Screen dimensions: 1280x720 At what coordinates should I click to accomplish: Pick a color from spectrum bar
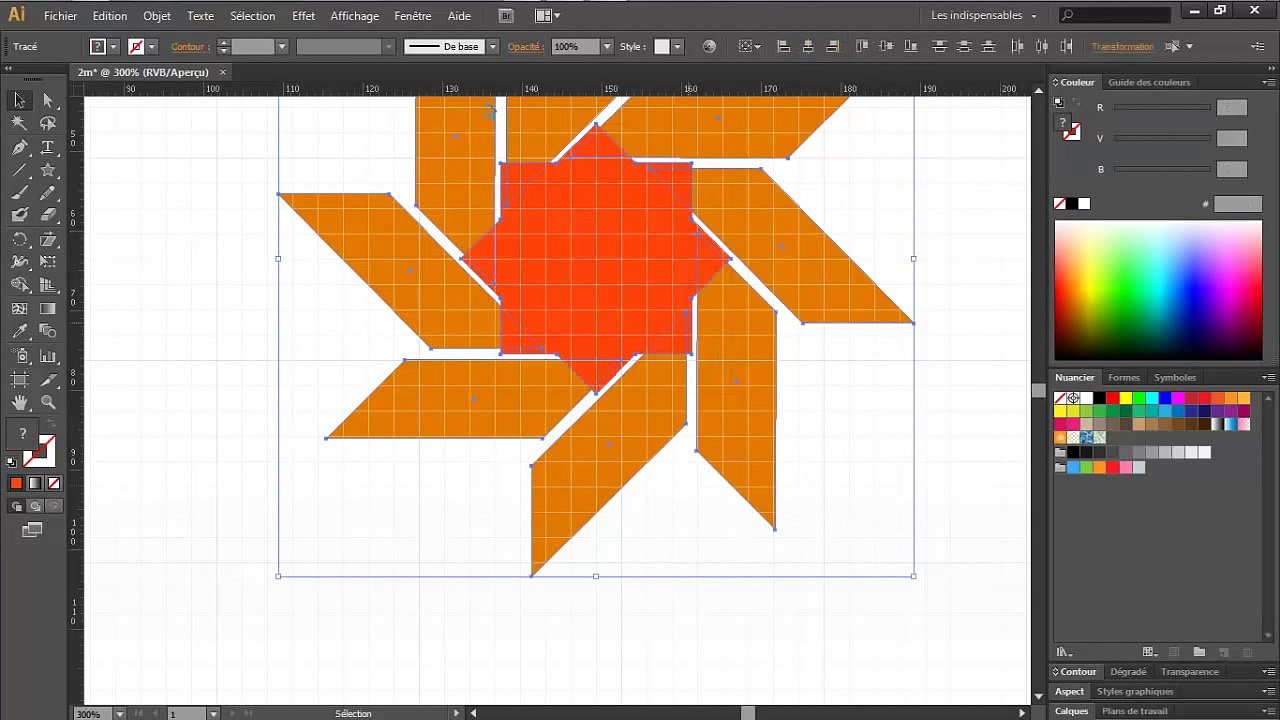[x=1158, y=289]
